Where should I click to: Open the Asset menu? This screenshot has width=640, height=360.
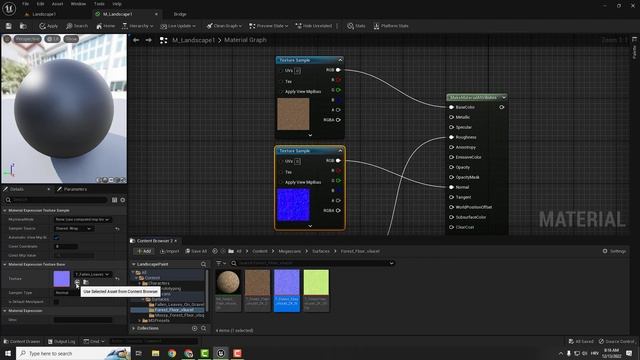tap(57, 4)
